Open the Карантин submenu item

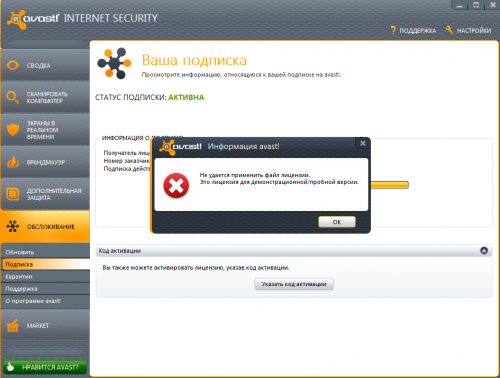coord(46,276)
